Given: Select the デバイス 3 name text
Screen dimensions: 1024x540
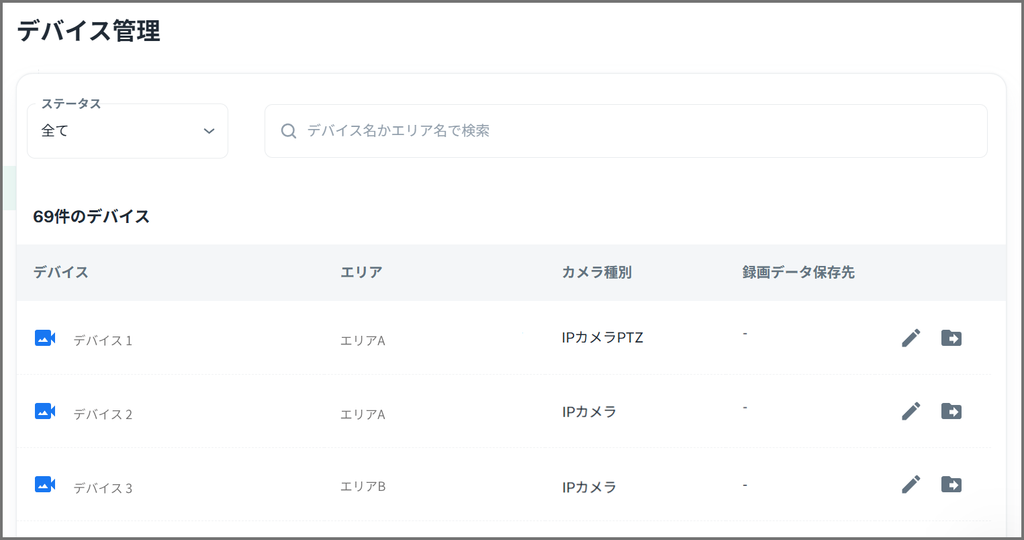Looking at the screenshot, I should (x=103, y=488).
